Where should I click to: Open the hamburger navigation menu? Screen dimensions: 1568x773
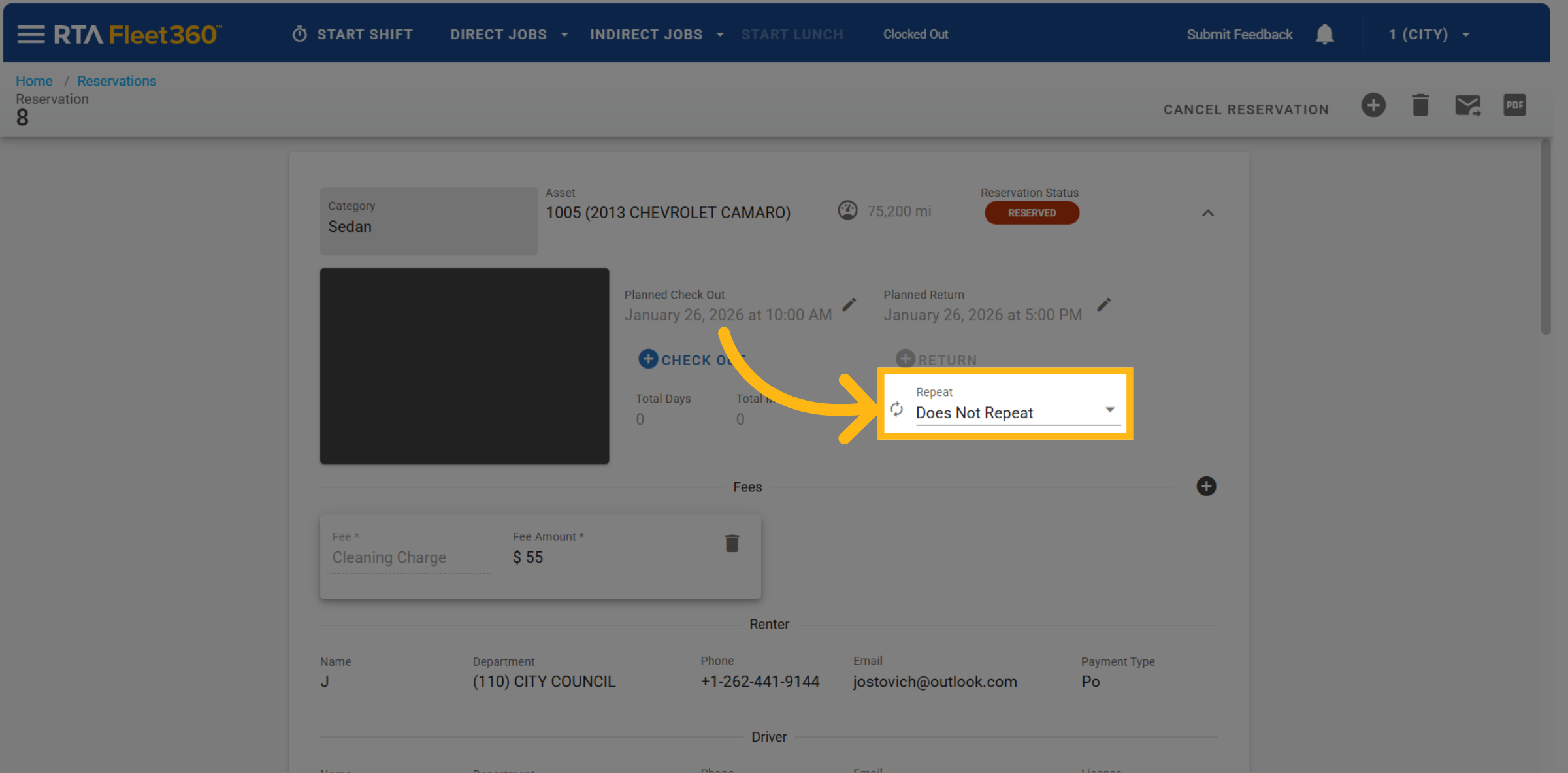point(31,34)
